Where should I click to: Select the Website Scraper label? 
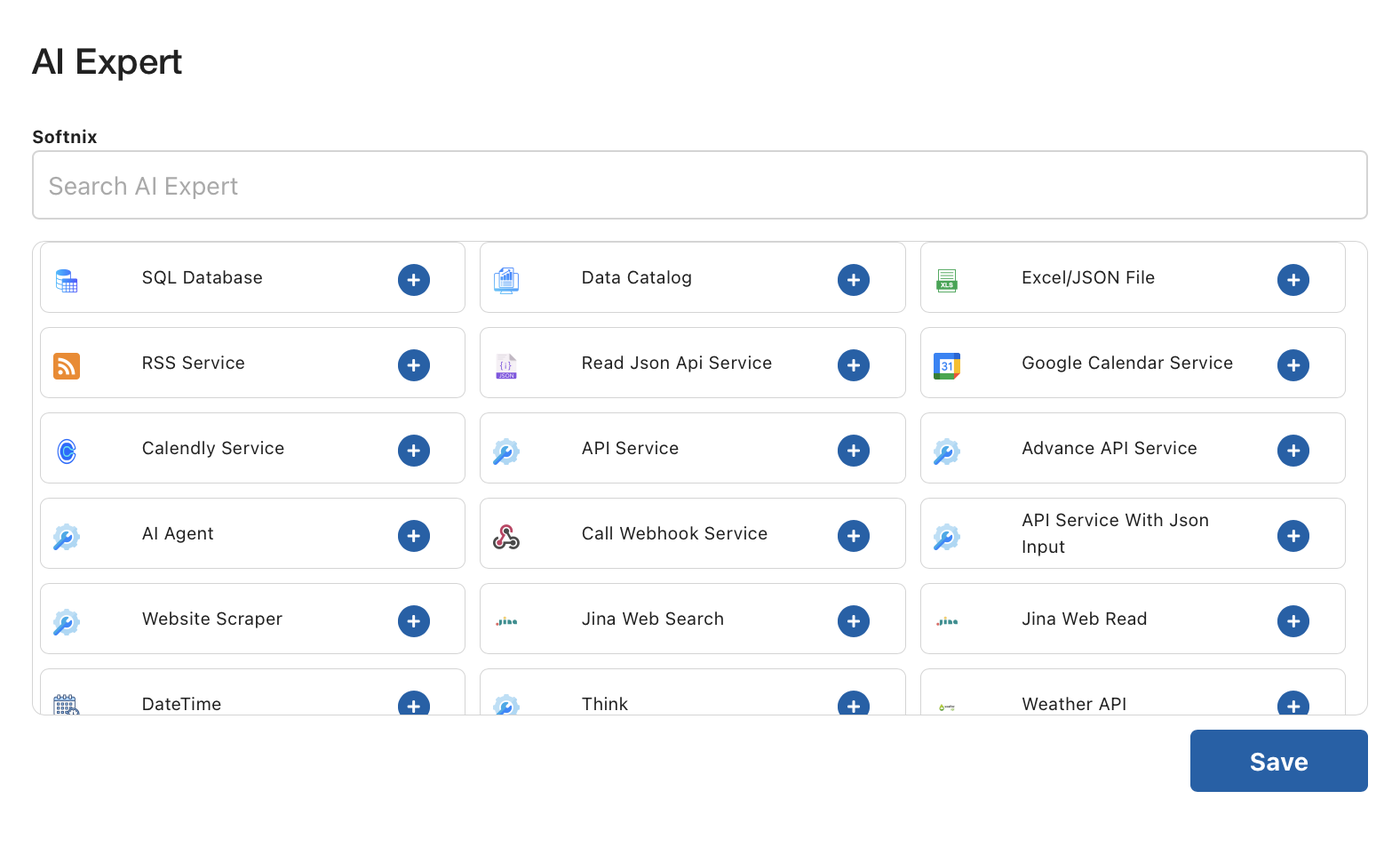(x=212, y=619)
